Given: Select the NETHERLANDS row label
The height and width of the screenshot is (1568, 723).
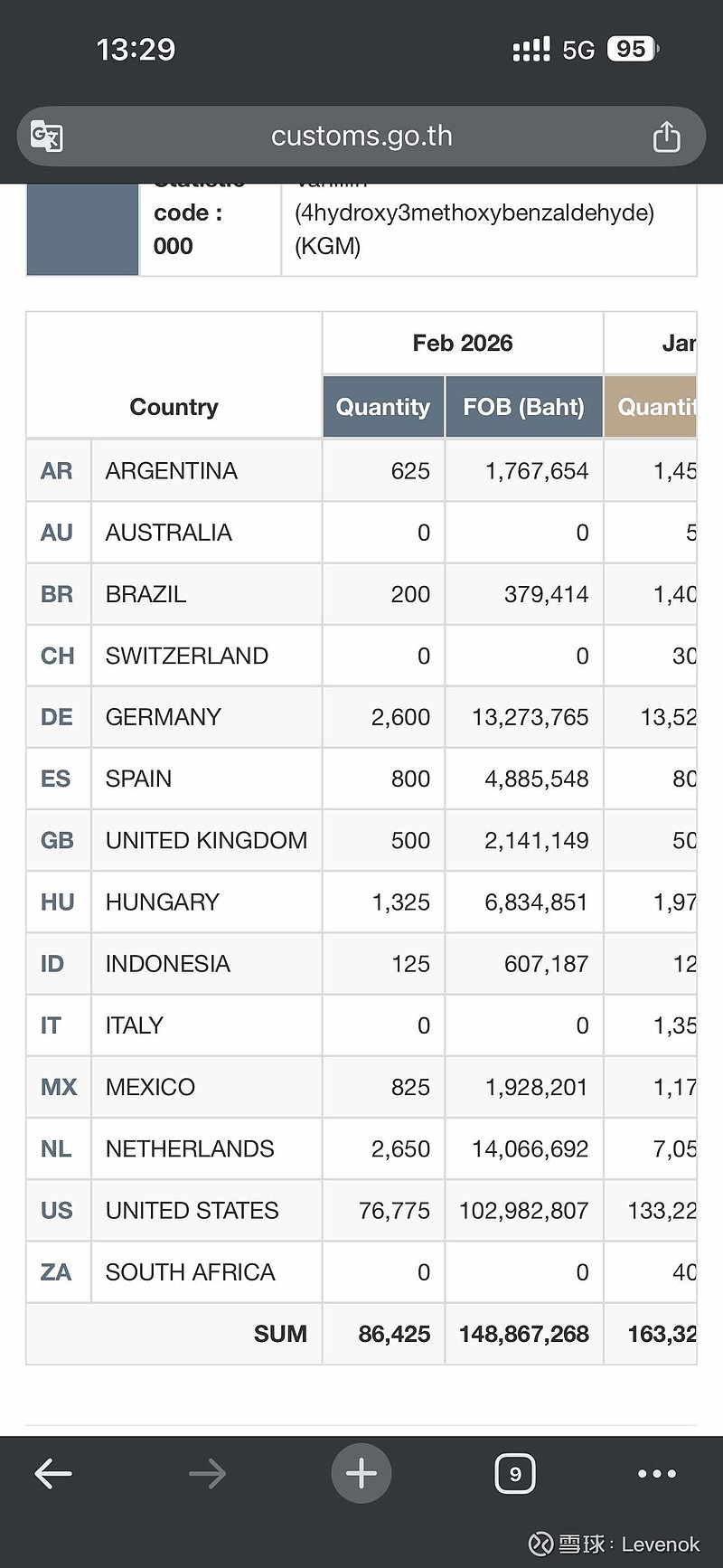Looking at the screenshot, I should [x=190, y=1148].
